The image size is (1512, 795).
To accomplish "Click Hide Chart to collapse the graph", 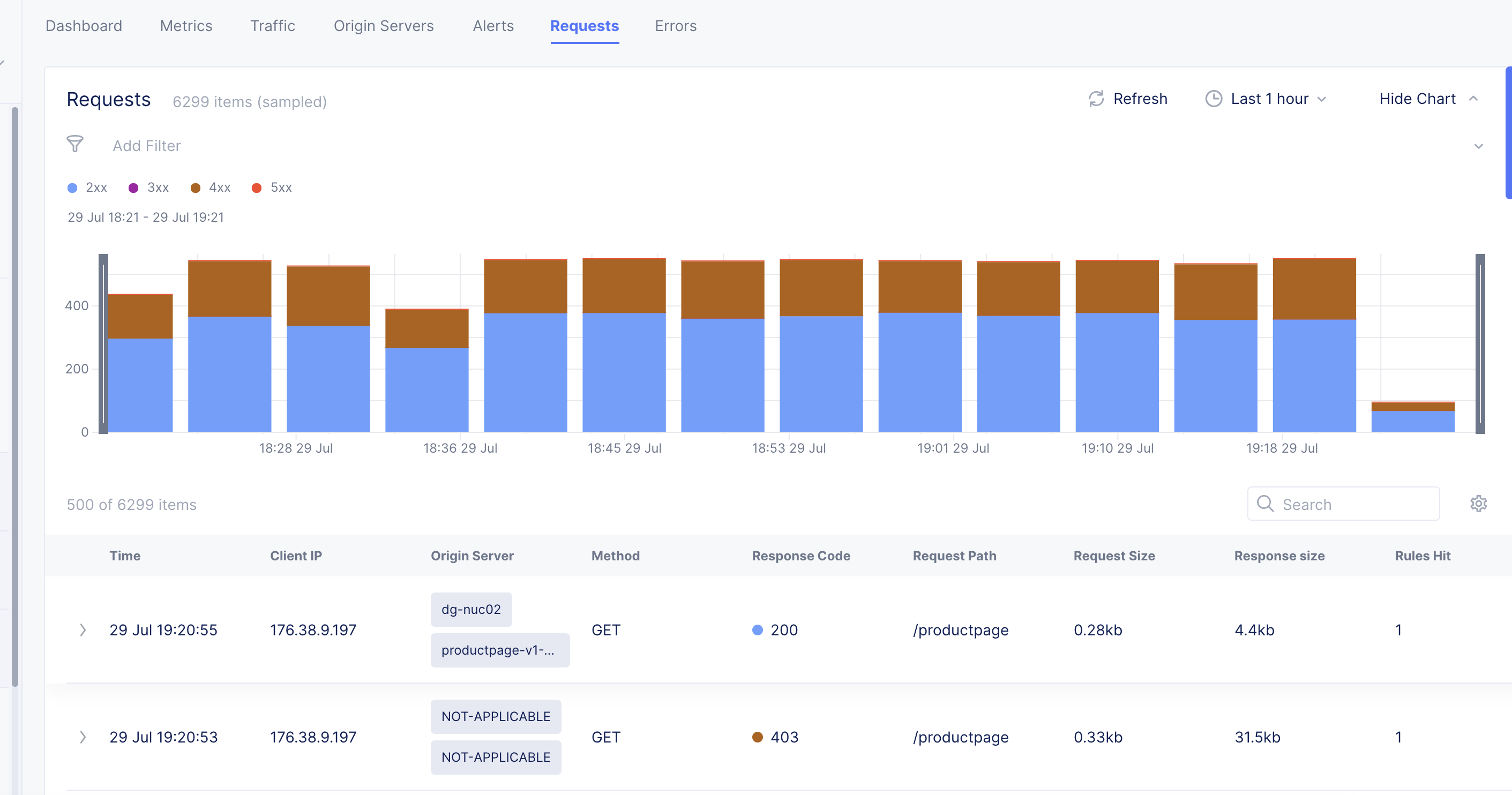I will pos(1419,99).
